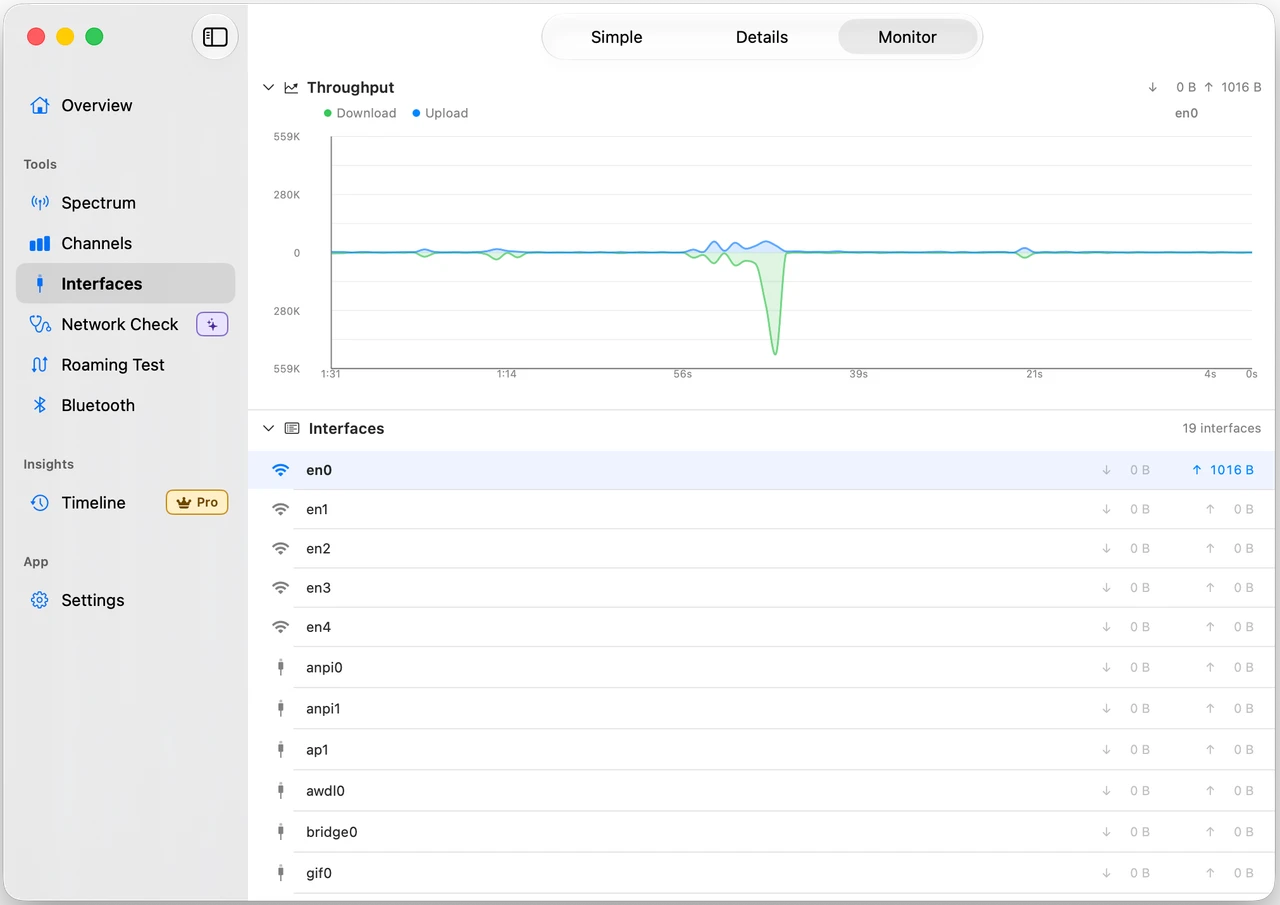Screen dimensions: 1280x905
Task: Select the anpi1 interface name
Action: pyautogui.click(x=323, y=708)
